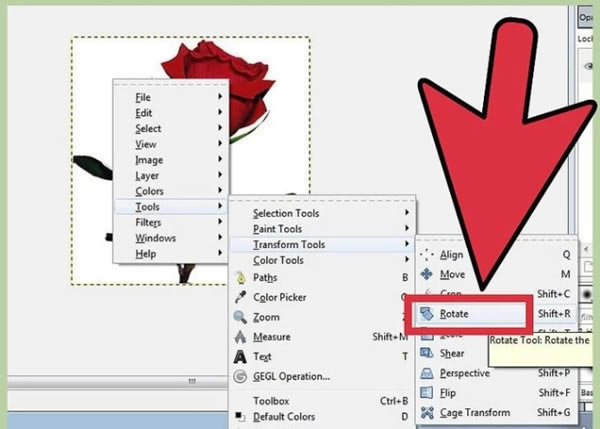Expand the Paint Tools submenu arrow
Image resolution: width=600 pixels, height=429 pixels.
coord(407,228)
